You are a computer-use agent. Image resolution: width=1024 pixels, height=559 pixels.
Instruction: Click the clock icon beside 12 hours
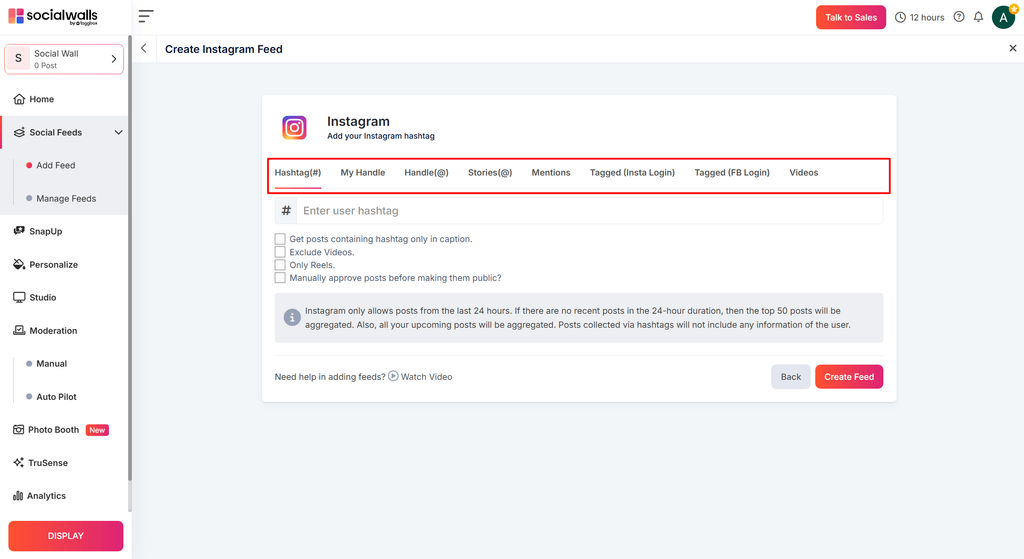coord(900,18)
